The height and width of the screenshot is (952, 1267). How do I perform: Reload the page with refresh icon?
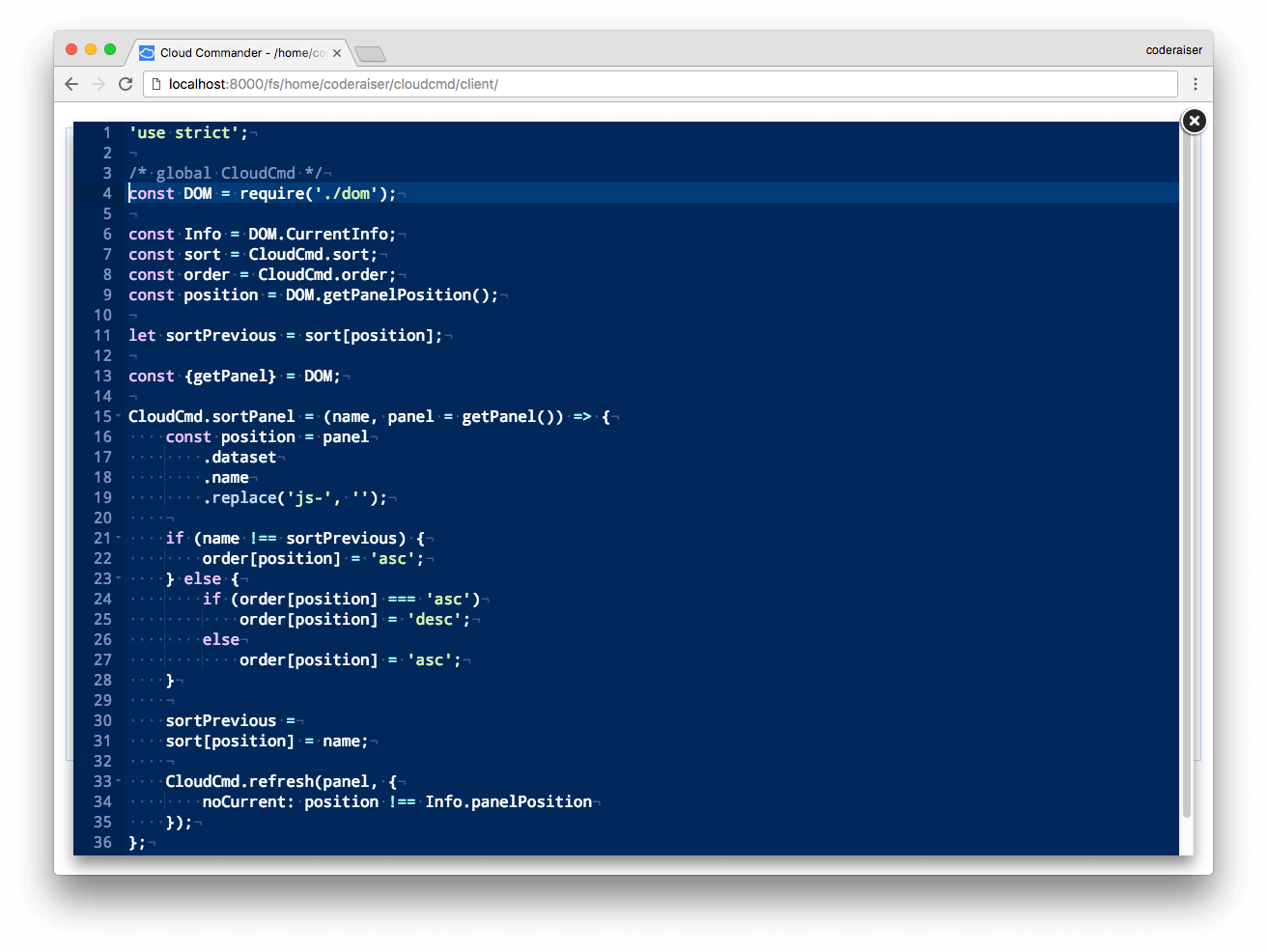pyautogui.click(x=126, y=84)
